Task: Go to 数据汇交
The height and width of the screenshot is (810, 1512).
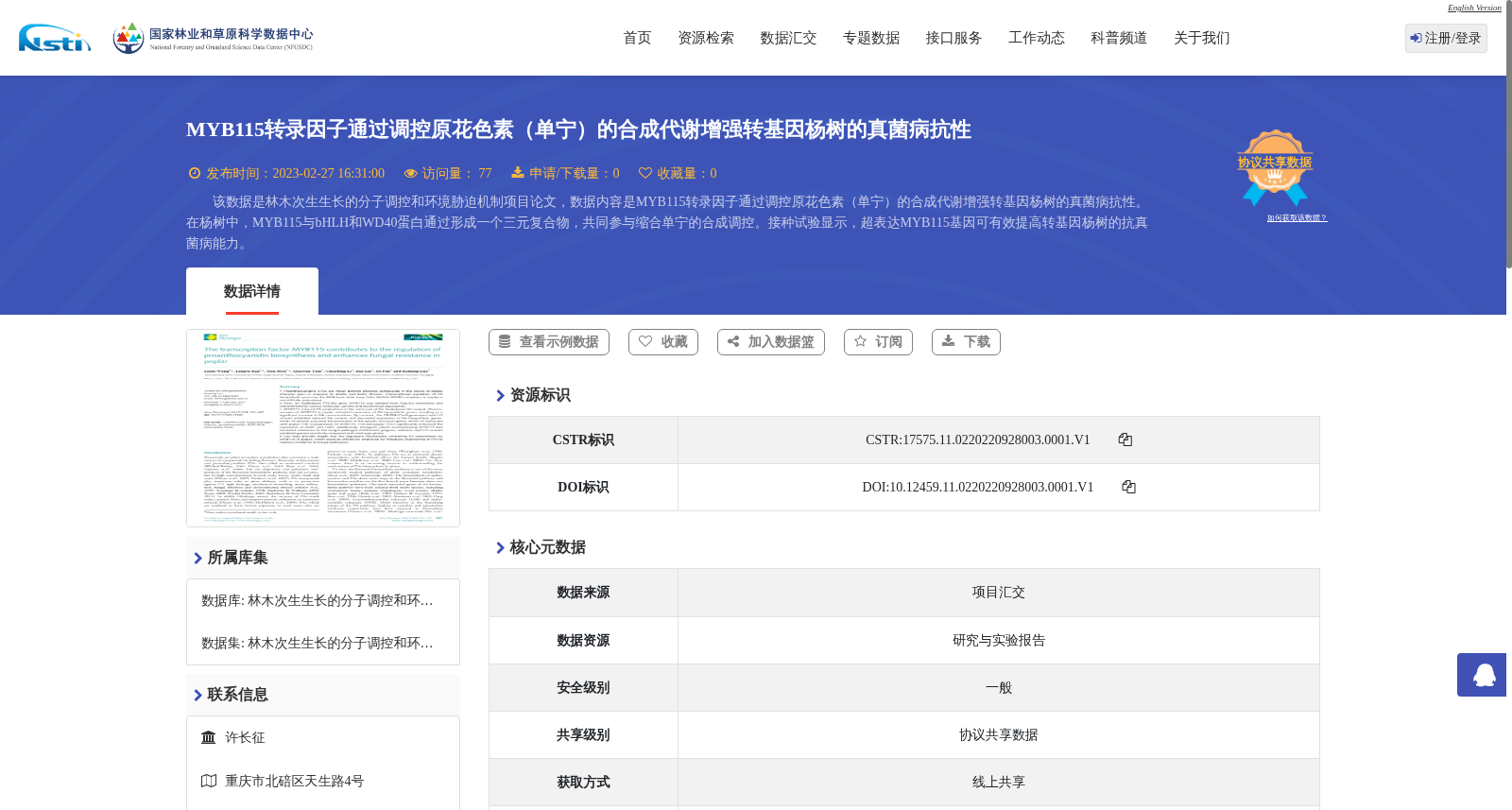Action: [x=788, y=38]
